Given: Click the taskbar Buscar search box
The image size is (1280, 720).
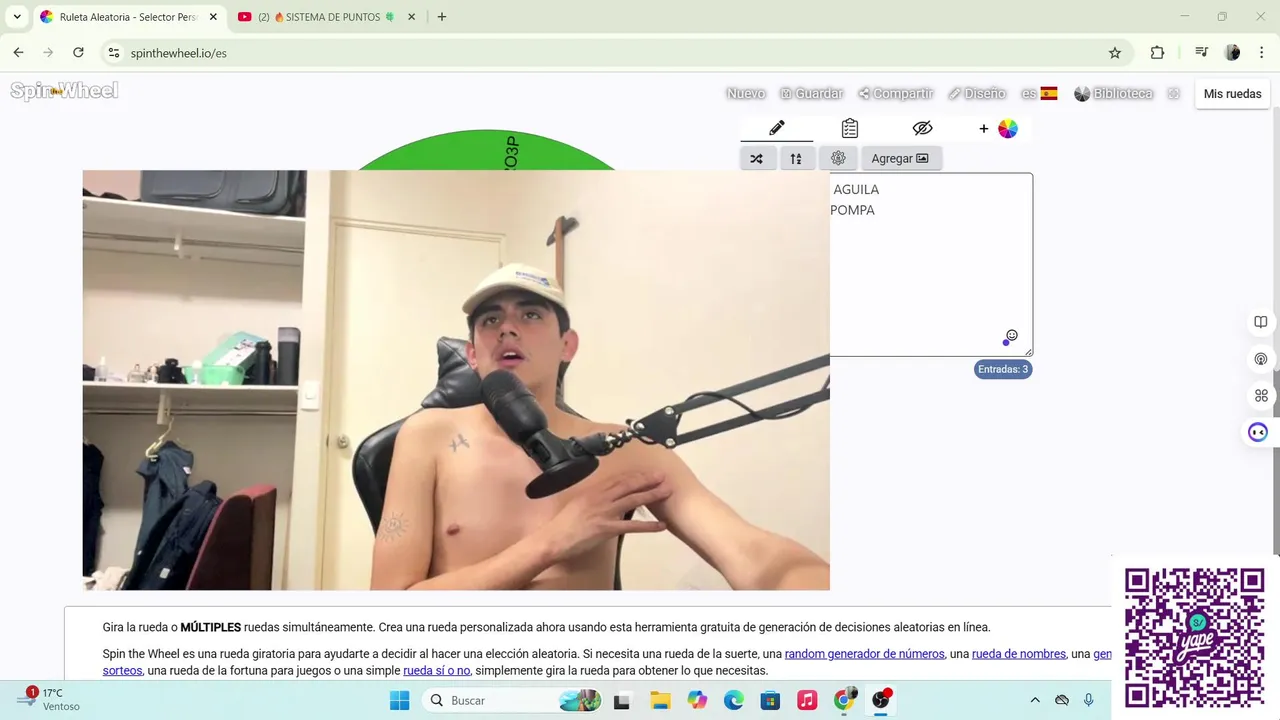Looking at the screenshot, I should (x=512, y=700).
